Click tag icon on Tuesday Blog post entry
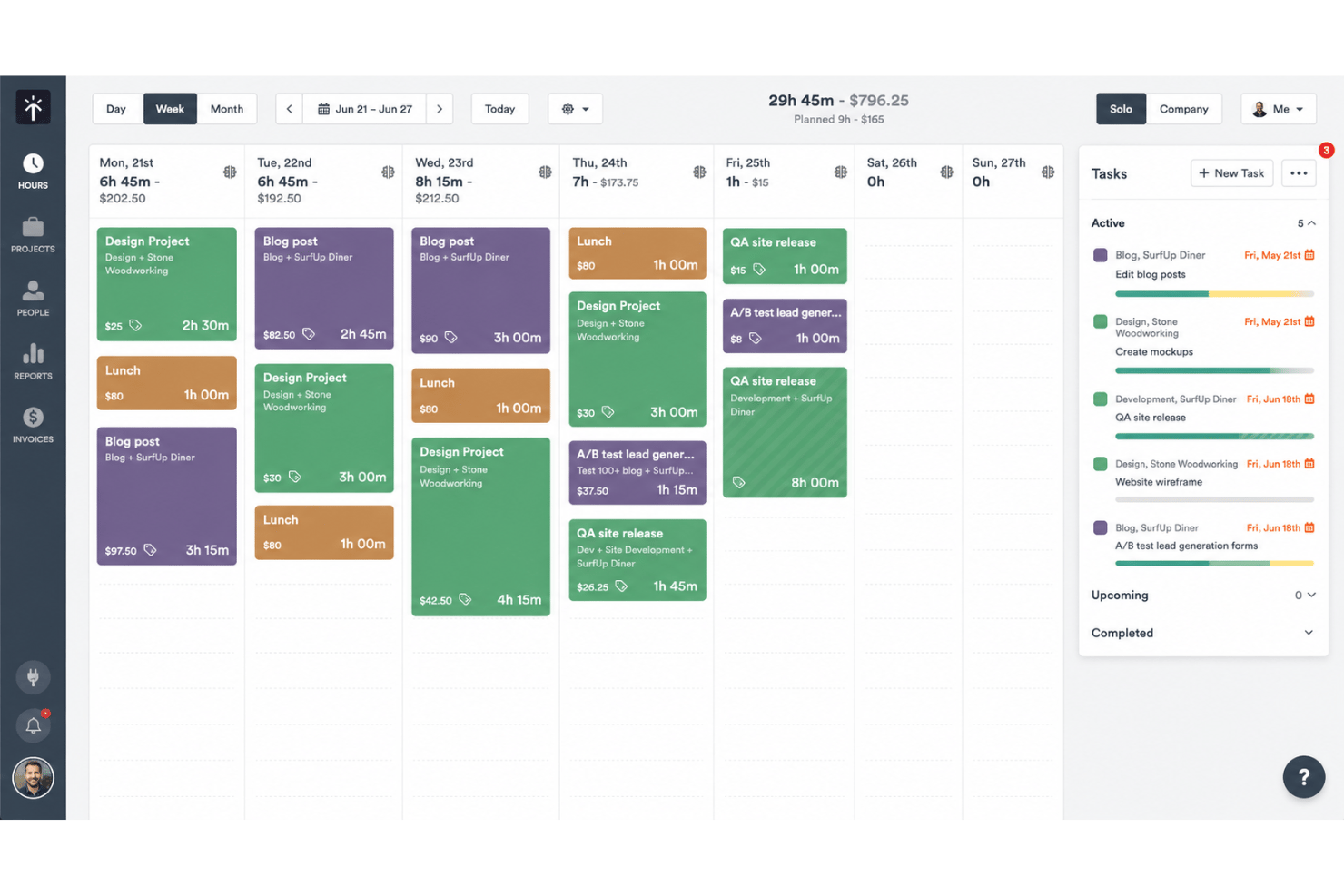Viewport: 1344px width, 896px height. point(309,333)
